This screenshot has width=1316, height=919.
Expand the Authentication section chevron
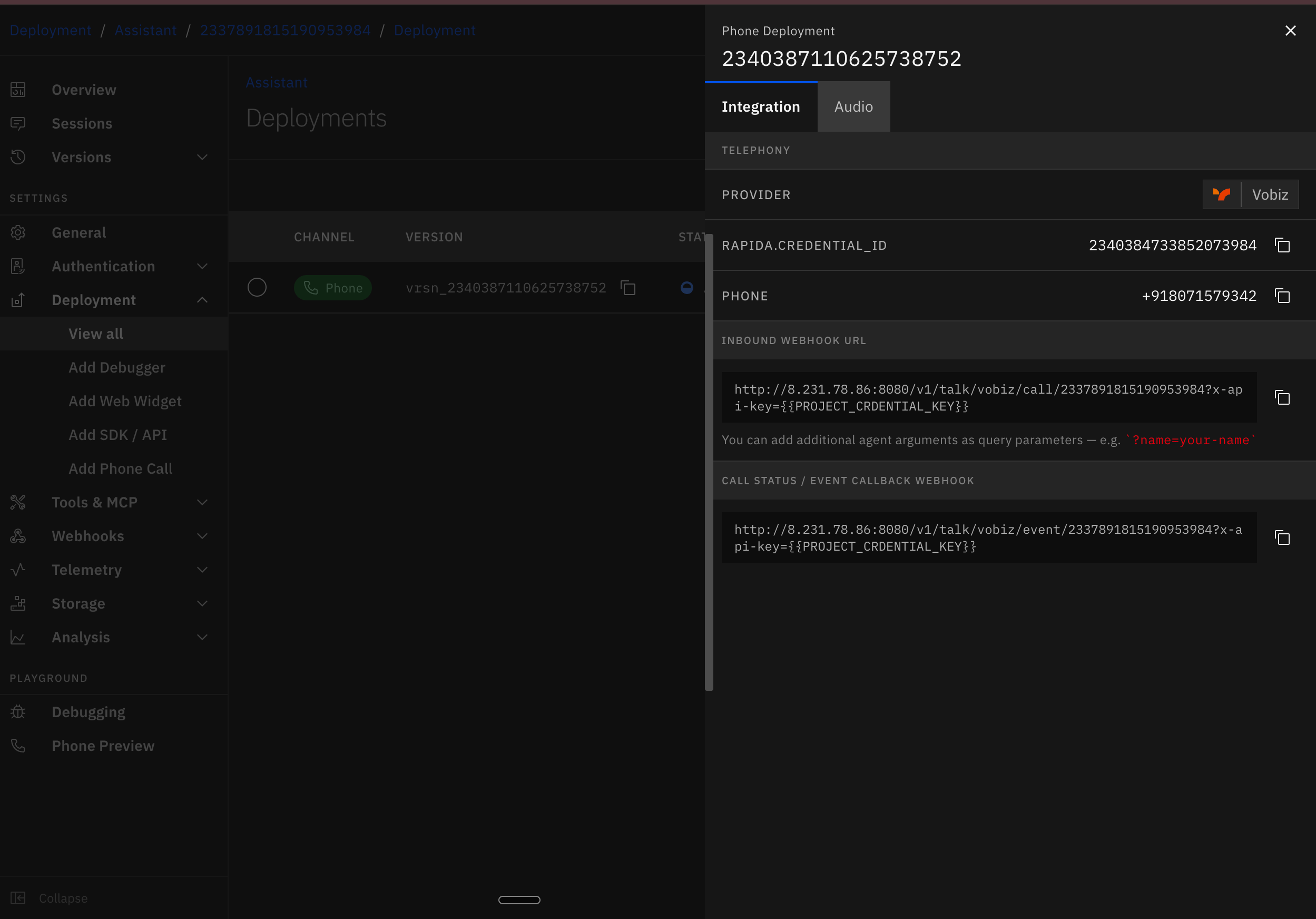coord(202,267)
